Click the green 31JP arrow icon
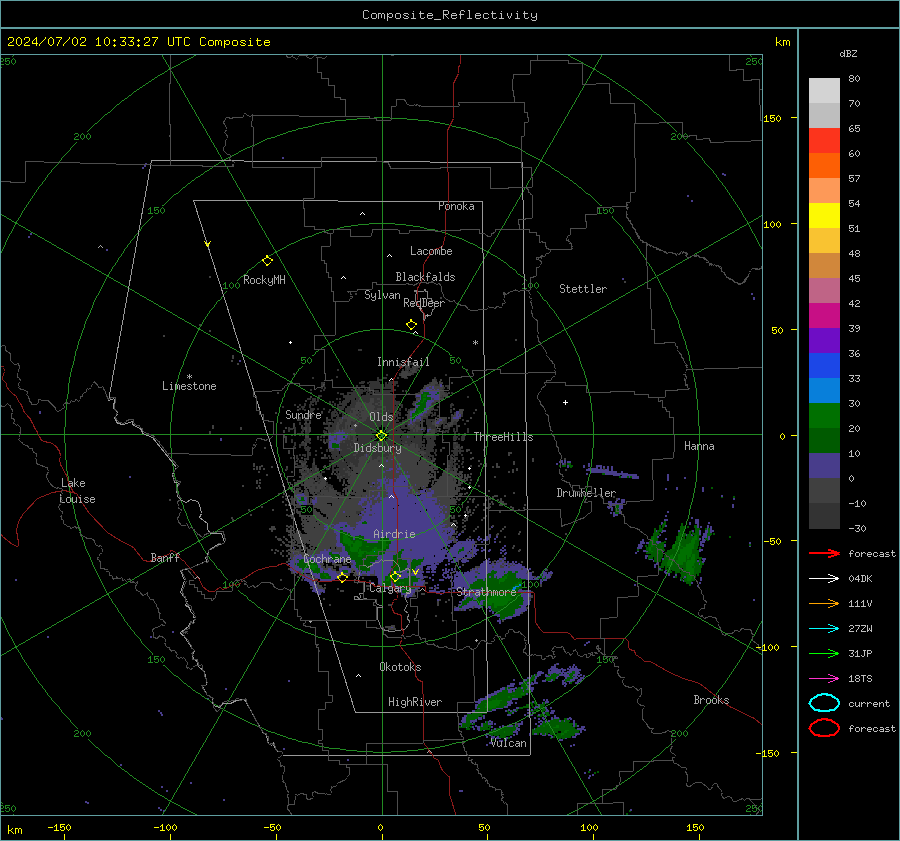The height and width of the screenshot is (841, 900). [x=824, y=653]
